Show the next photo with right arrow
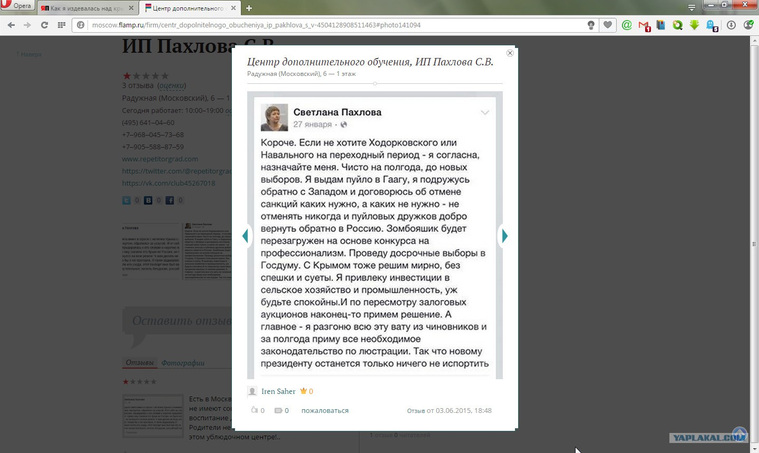 click(504, 236)
